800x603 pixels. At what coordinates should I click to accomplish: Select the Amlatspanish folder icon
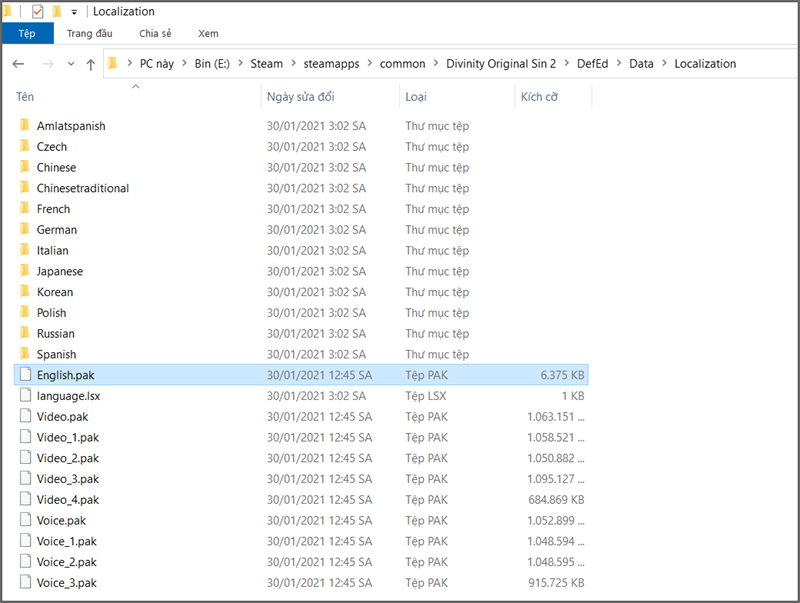24,125
